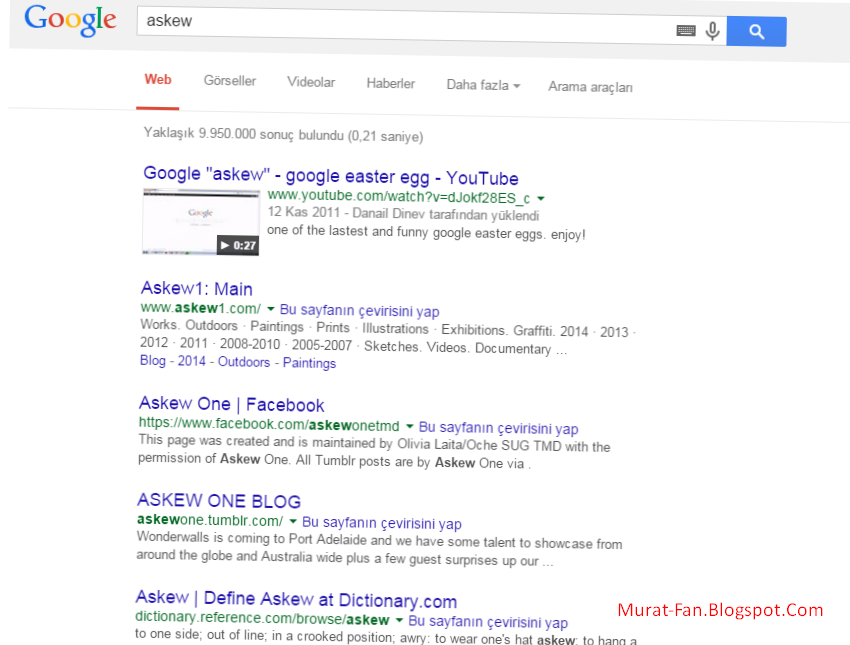Open the Outdoors sitelink under Askew1
This screenshot has height=645, width=850.
pos(244,362)
